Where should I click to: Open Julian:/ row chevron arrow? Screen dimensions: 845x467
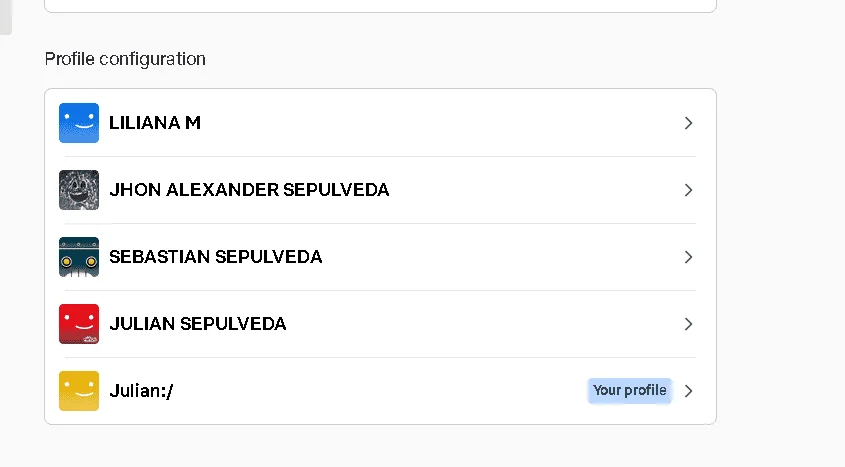[x=688, y=391]
